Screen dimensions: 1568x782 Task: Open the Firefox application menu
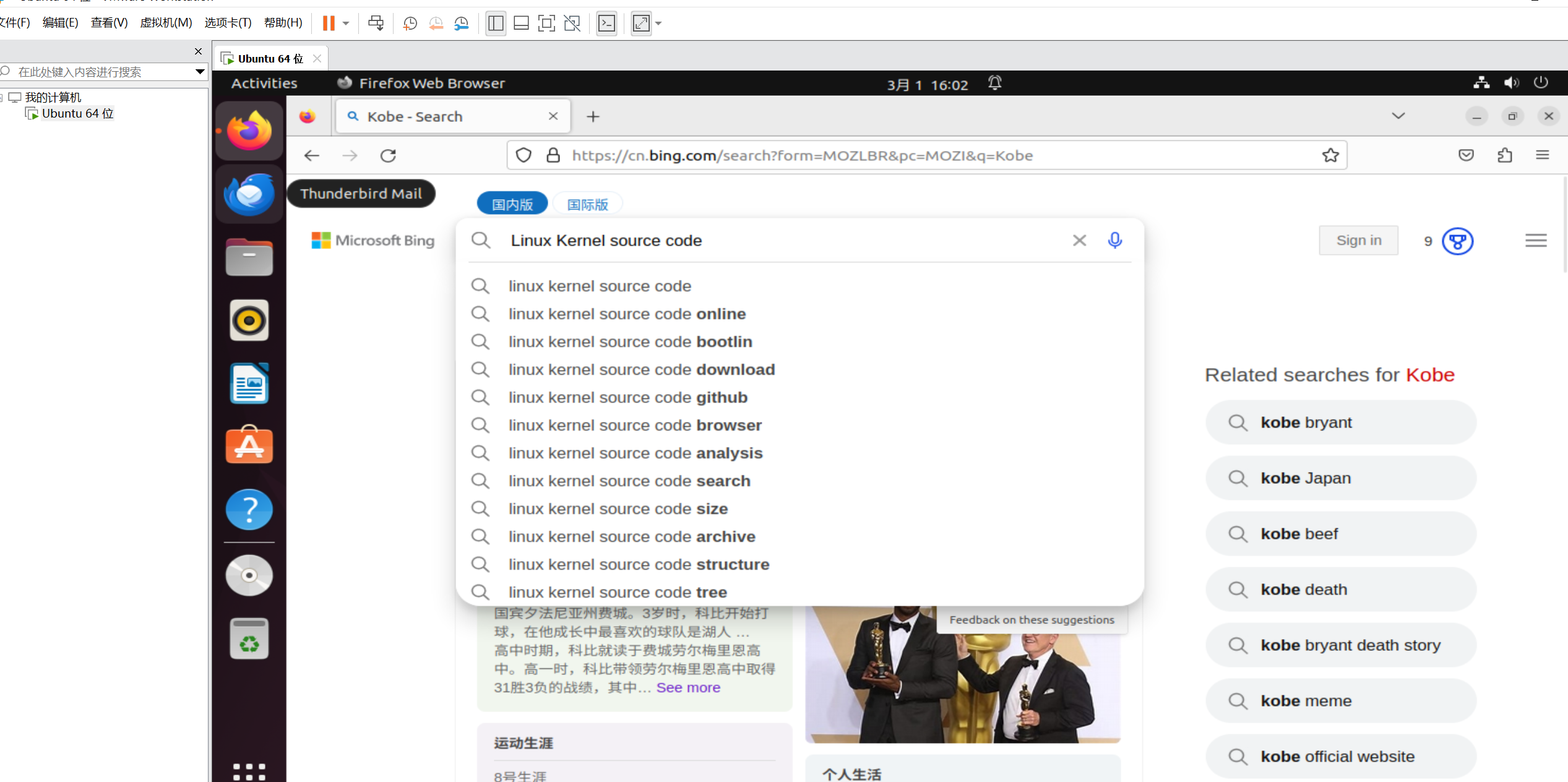click(1542, 155)
